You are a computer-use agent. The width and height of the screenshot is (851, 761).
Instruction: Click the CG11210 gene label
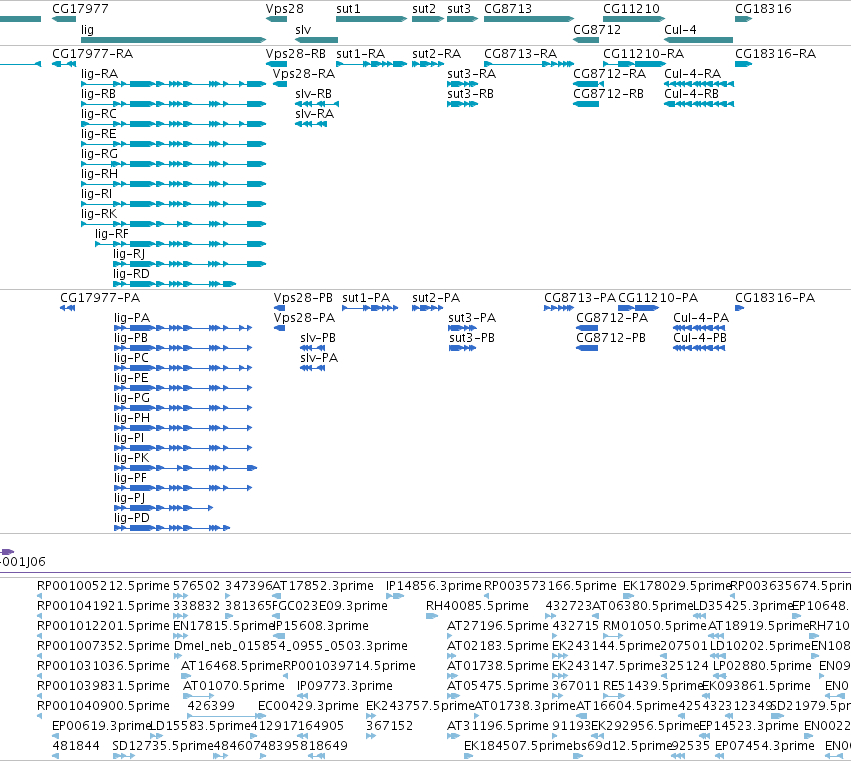tap(631, 9)
